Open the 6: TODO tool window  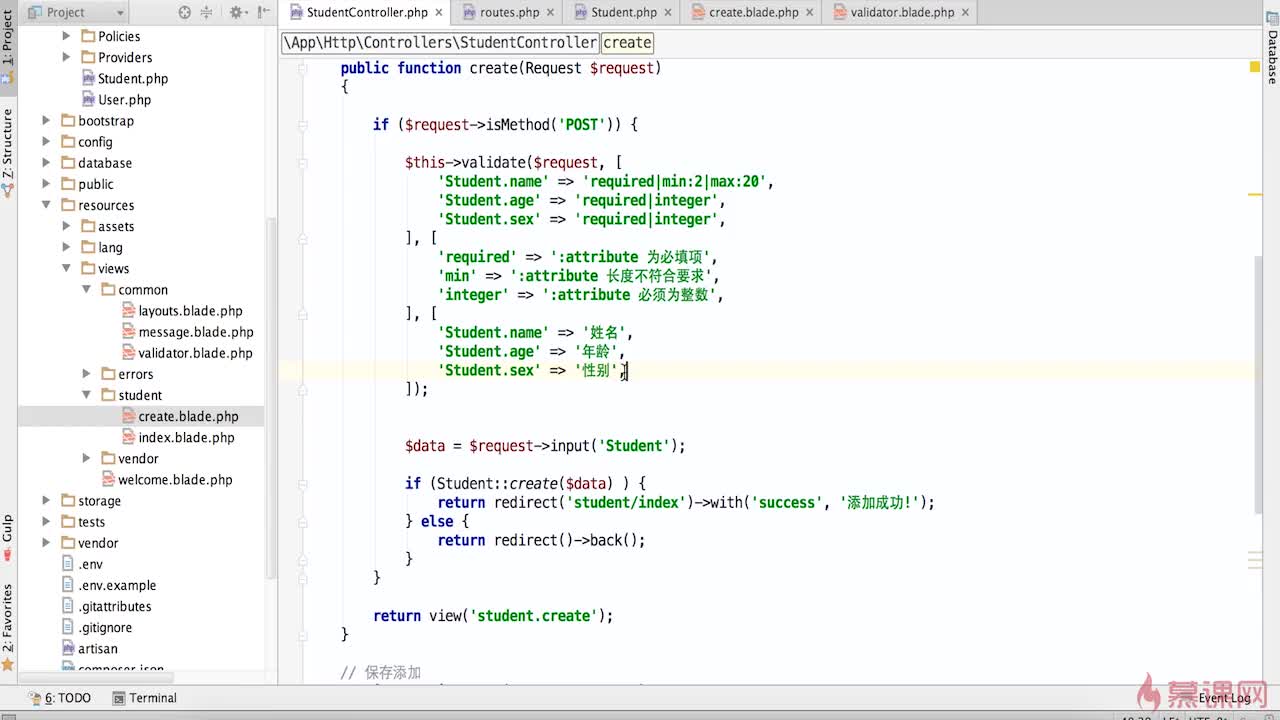59,698
